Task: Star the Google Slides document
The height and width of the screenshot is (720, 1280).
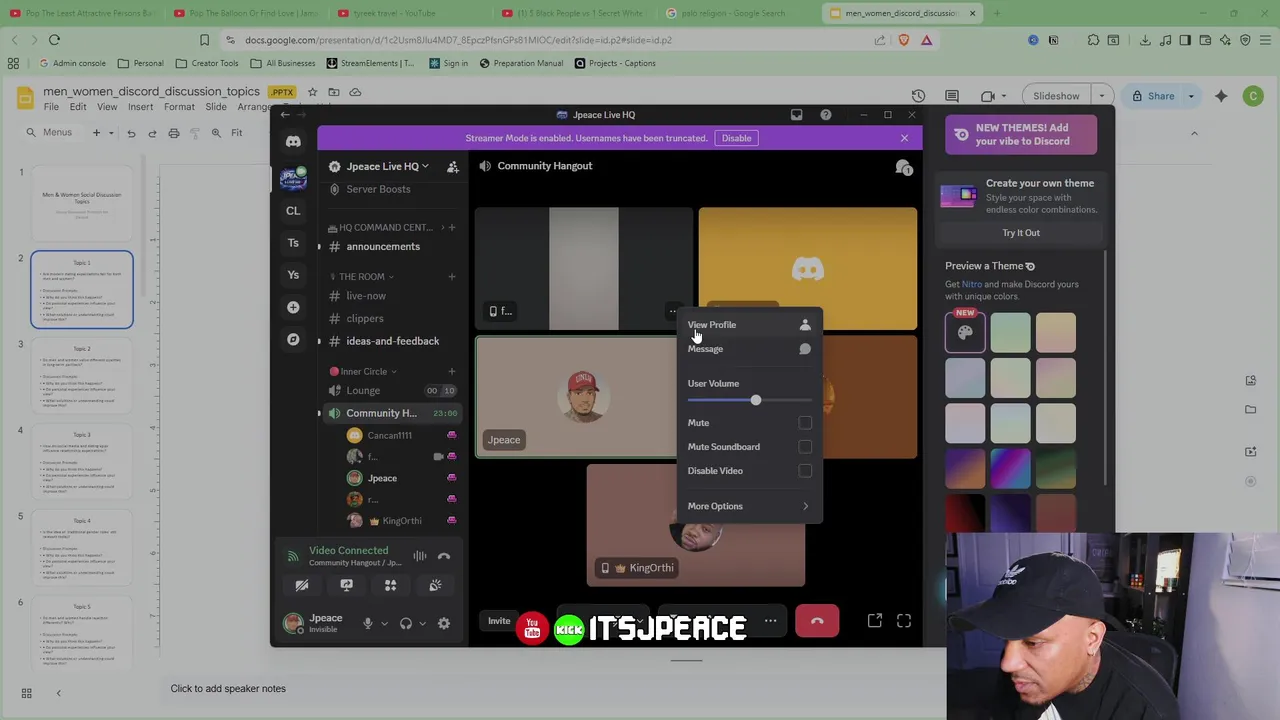Action: (x=312, y=92)
